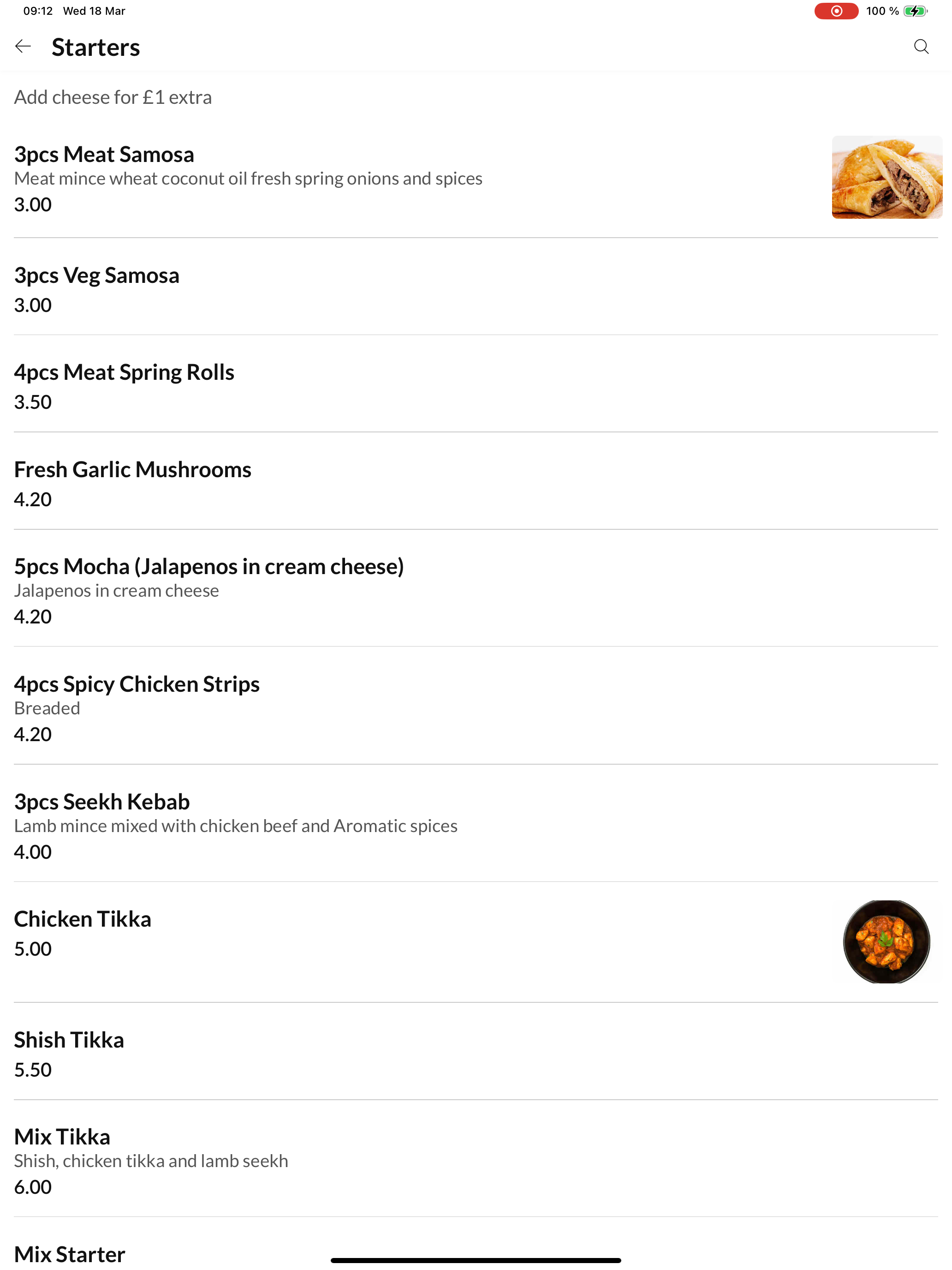Select Shish Tikka item
This screenshot has height=1270, width=952.
[x=476, y=1052]
